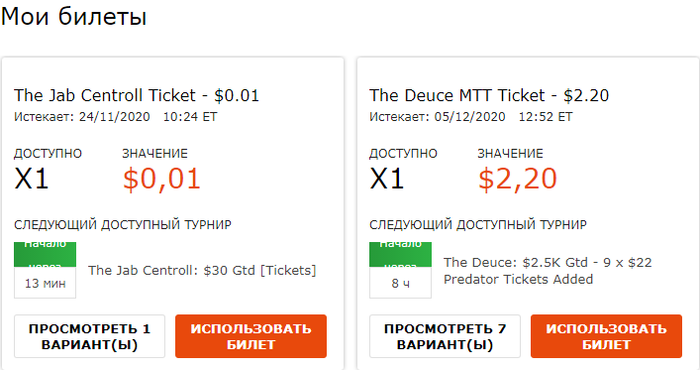Click 'Следующий доступный турнир' label on Deuce card
The height and width of the screenshot is (370, 700).
click(x=478, y=224)
